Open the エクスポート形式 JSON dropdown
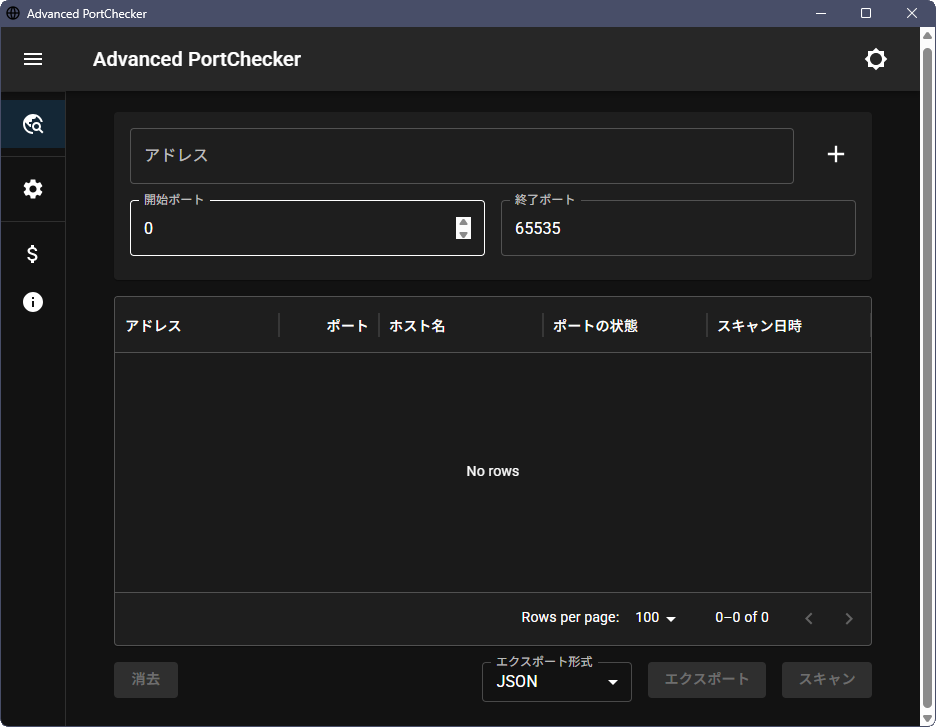The width and height of the screenshot is (936, 727). 556,682
